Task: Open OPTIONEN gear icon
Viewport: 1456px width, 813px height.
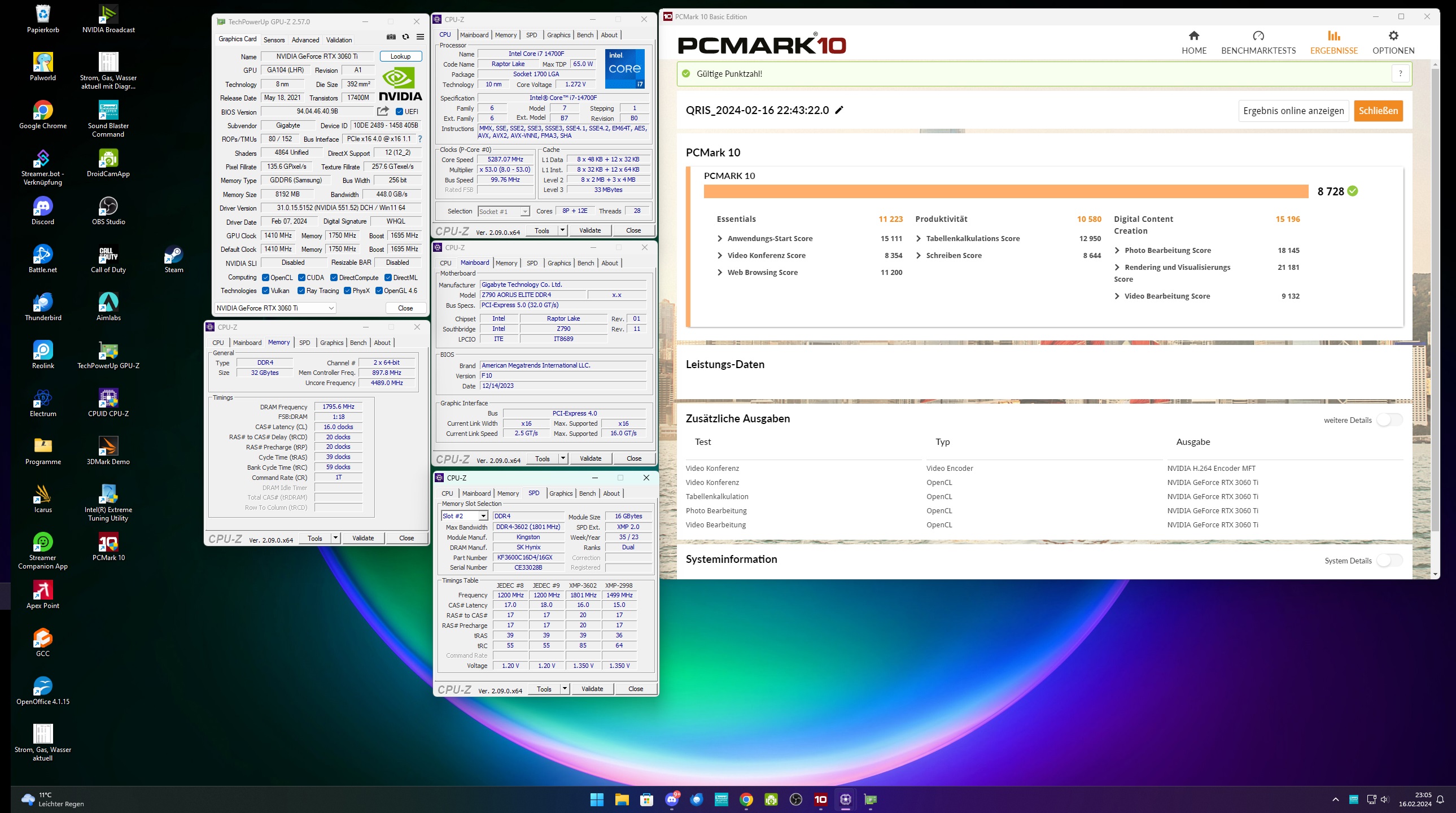Action: (1393, 36)
